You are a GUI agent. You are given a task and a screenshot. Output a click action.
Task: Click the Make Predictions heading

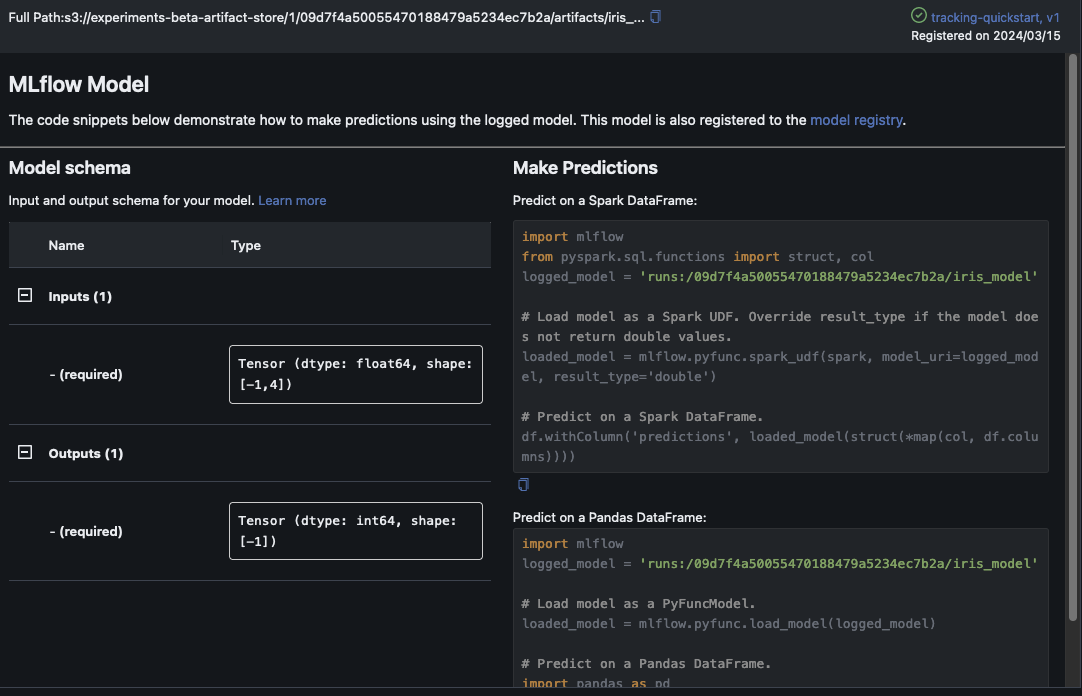[x=585, y=168]
